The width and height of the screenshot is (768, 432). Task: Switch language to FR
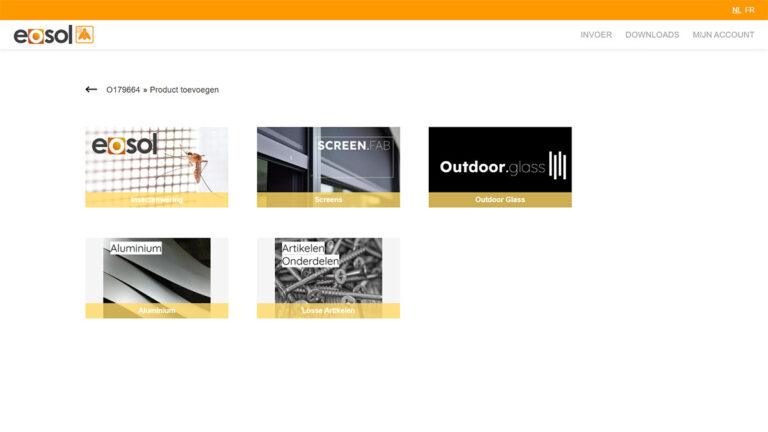(749, 10)
